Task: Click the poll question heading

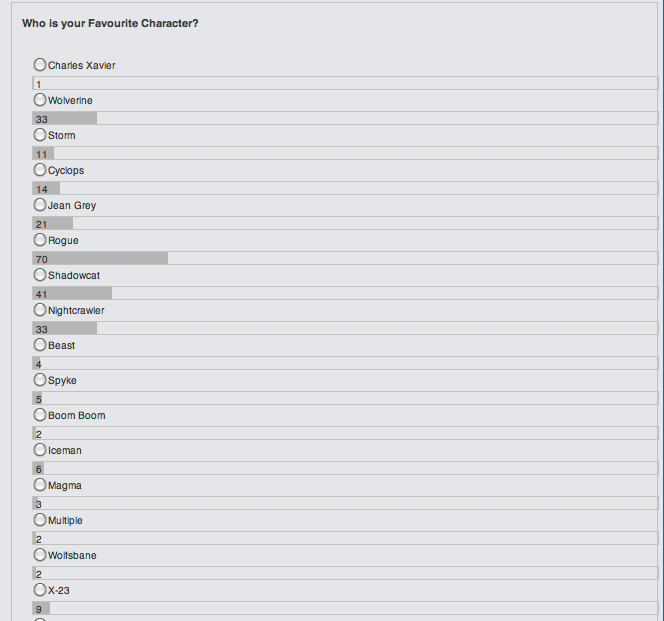Action: (x=110, y=23)
